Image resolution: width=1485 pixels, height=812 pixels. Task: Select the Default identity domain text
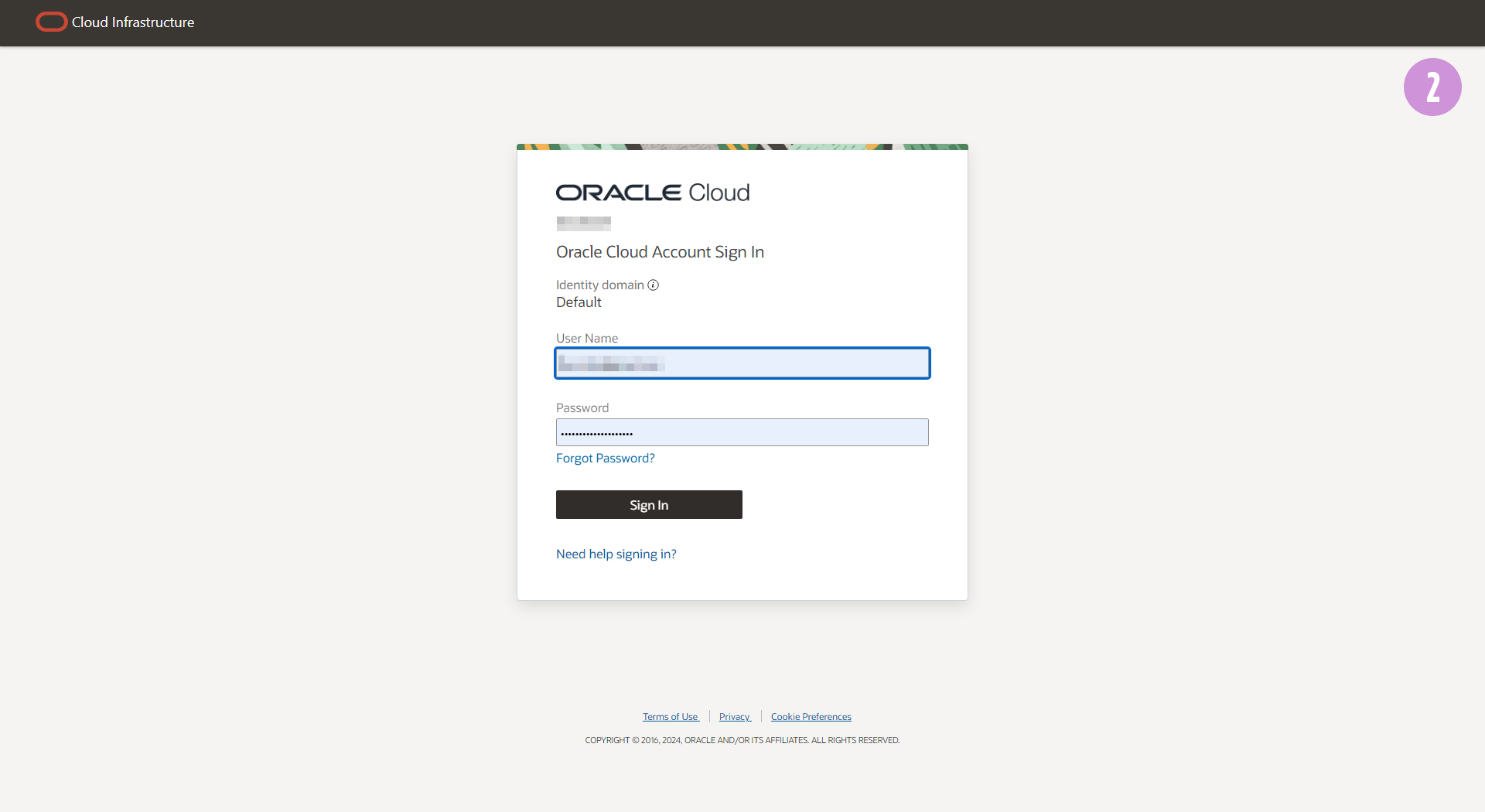point(579,302)
